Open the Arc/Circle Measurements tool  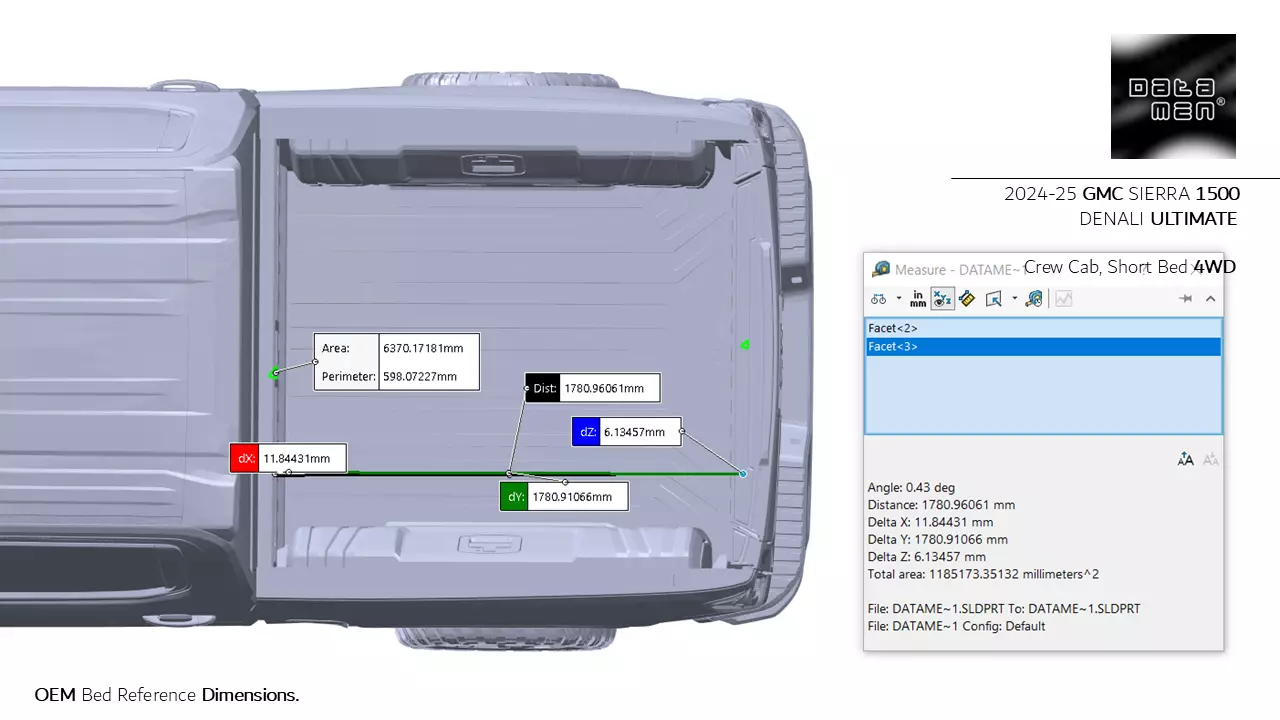click(879, 299)
